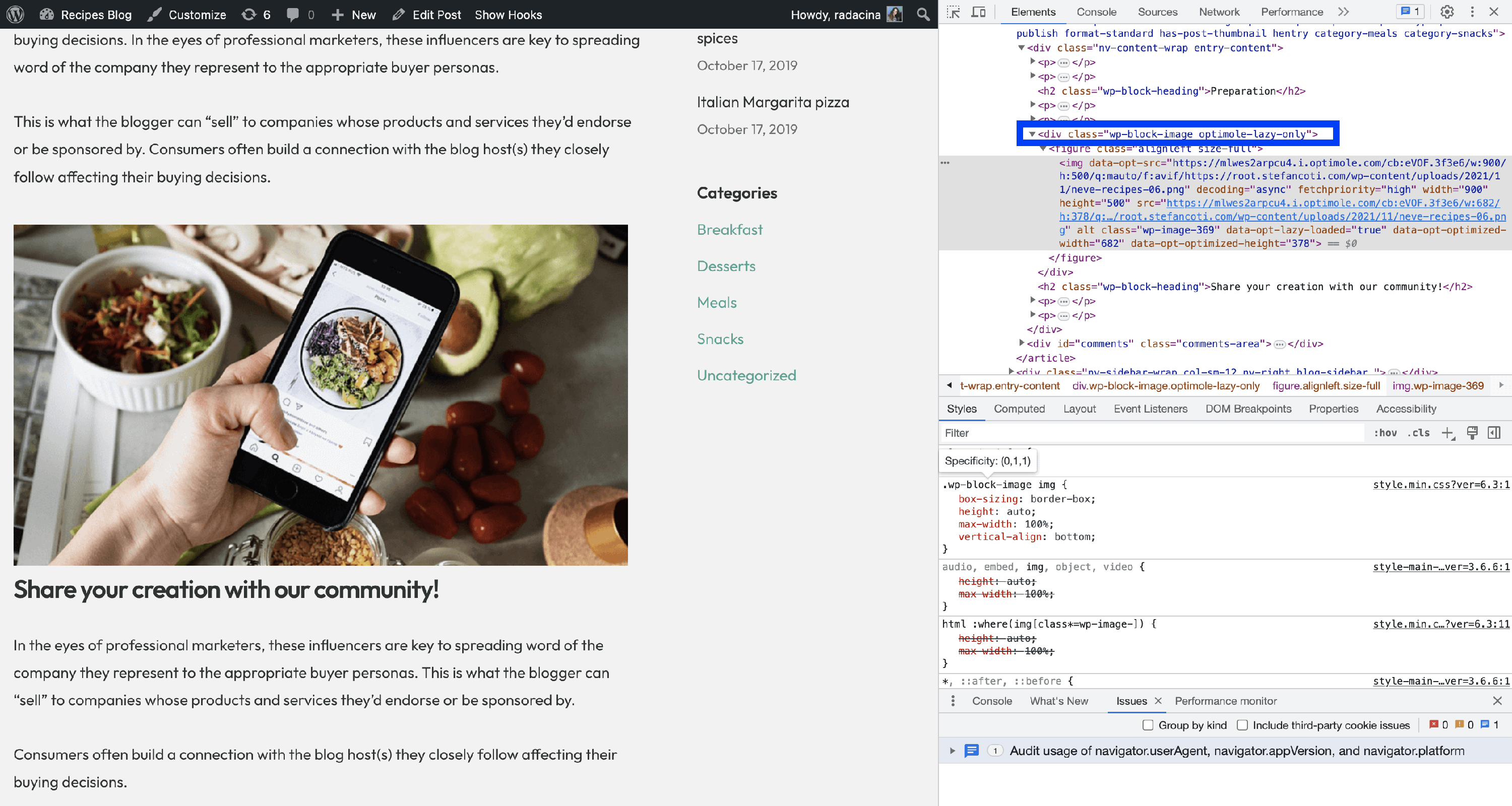Switch to the Computed styles tab
The width and height of the screenshot is (1512, 806).
[1019, 409]
